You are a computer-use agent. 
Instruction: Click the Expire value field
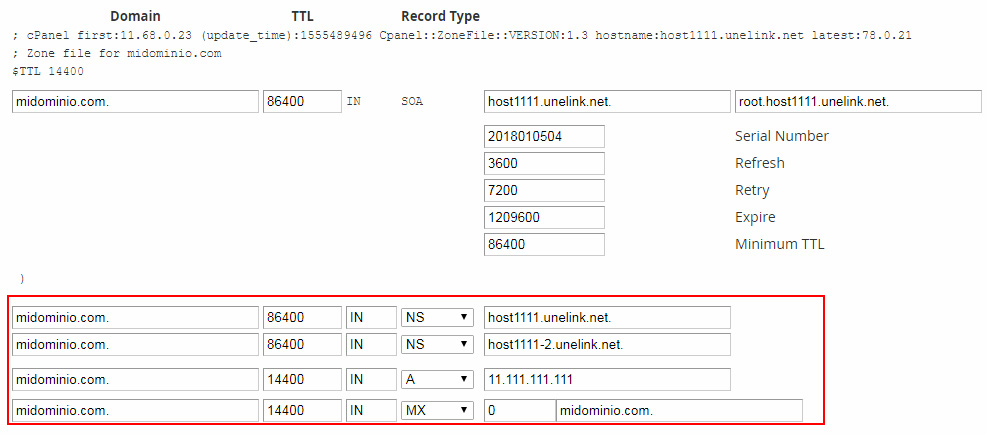click(544, 217)
